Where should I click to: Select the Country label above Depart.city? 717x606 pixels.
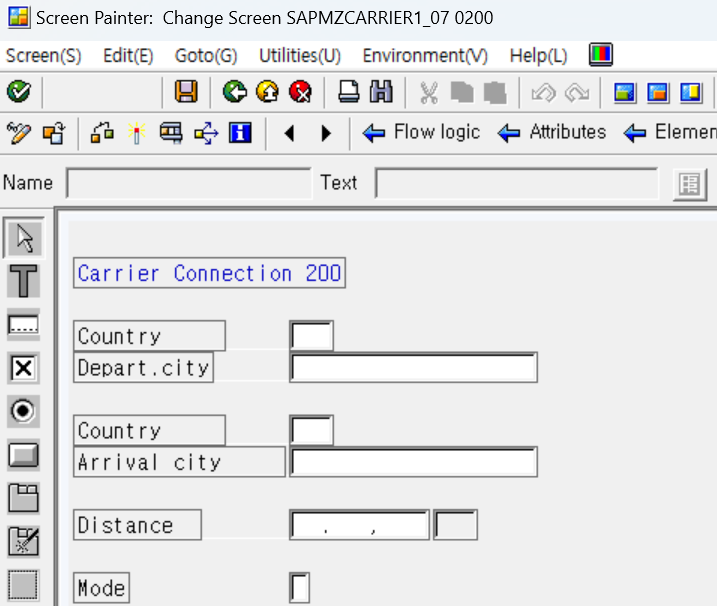[x=149, y=336]
